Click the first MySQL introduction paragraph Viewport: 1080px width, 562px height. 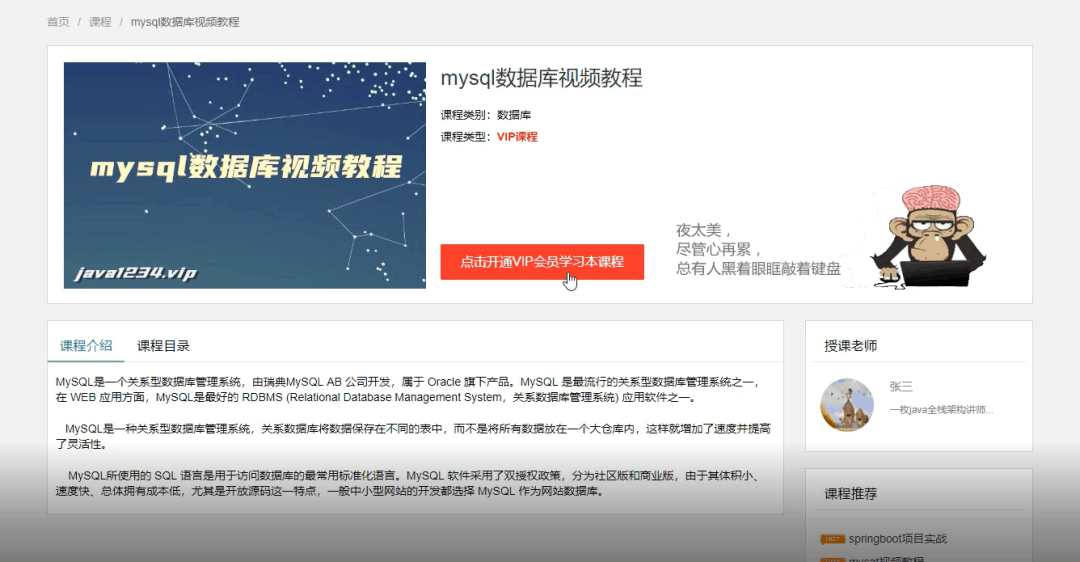tap(408, 390)
